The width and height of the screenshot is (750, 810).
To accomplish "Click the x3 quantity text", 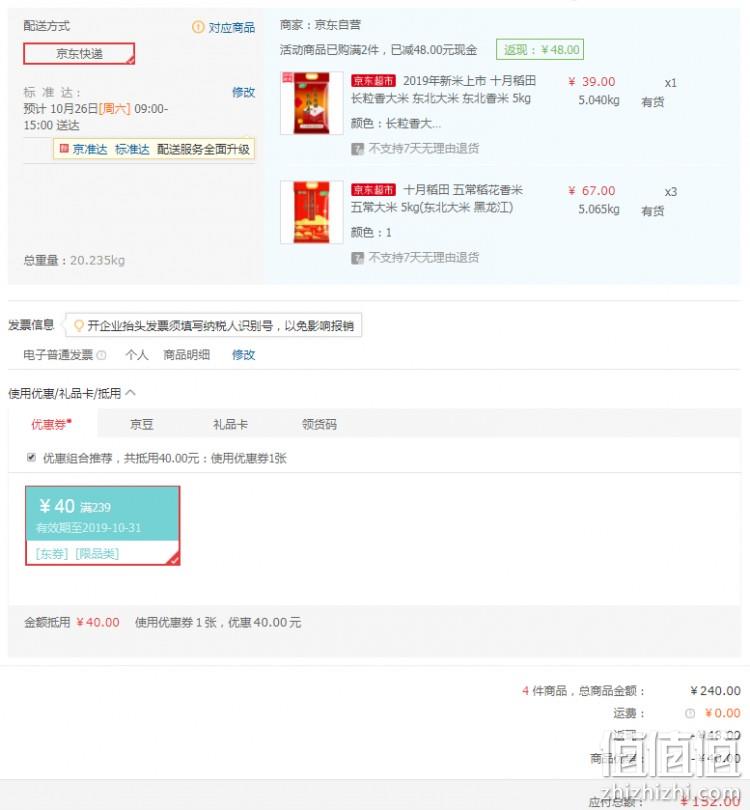I will (670, 192).
